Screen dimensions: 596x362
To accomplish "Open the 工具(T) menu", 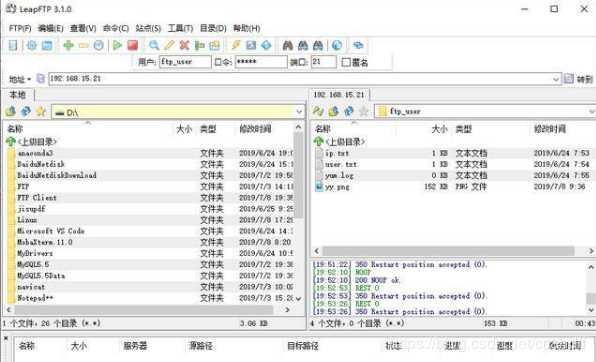I will click(x=181, y=29).
